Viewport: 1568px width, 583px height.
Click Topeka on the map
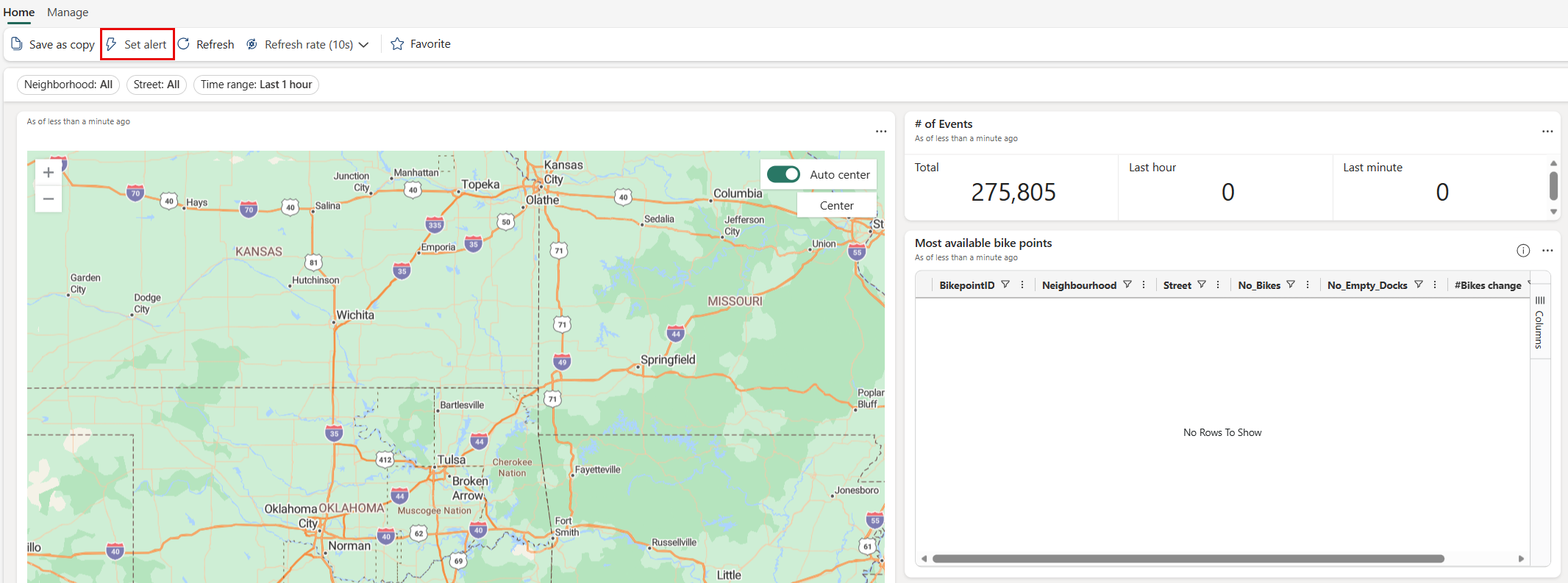click(x=480, y=185)
